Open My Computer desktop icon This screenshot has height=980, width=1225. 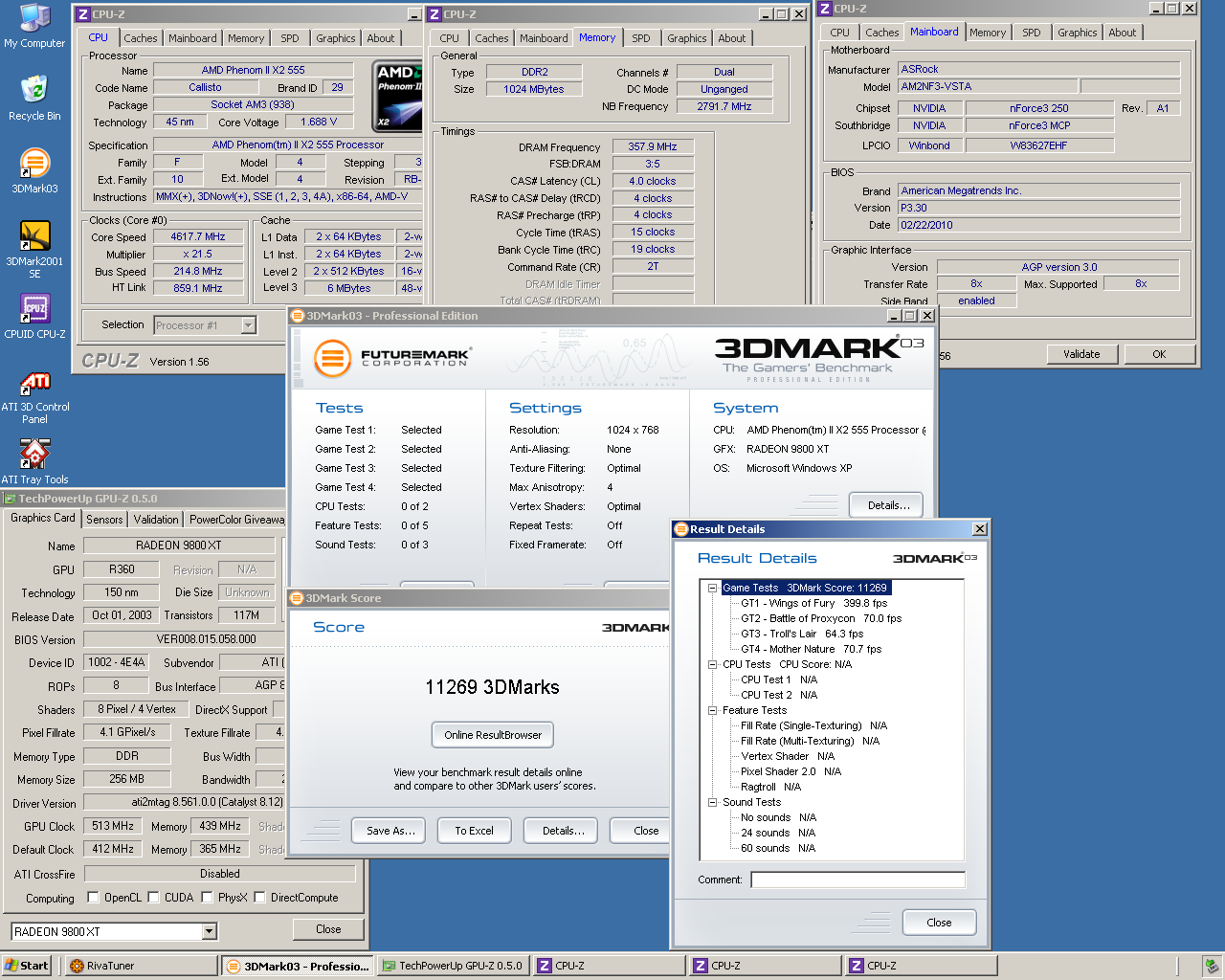[x=34, y=26]
